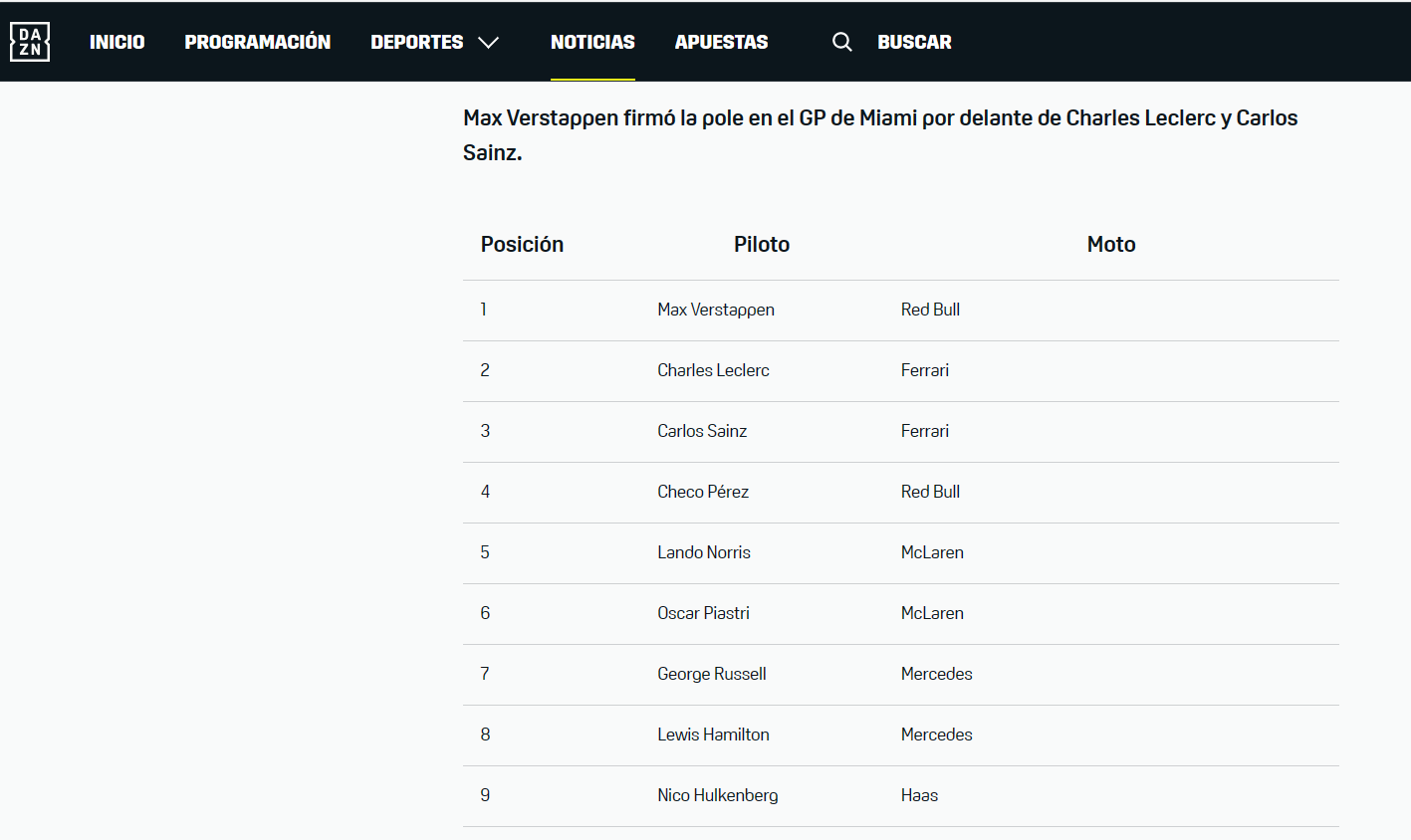This screenshot has height=840, width=1411.
Task: Click position number 4 cell
Action: 485,492
